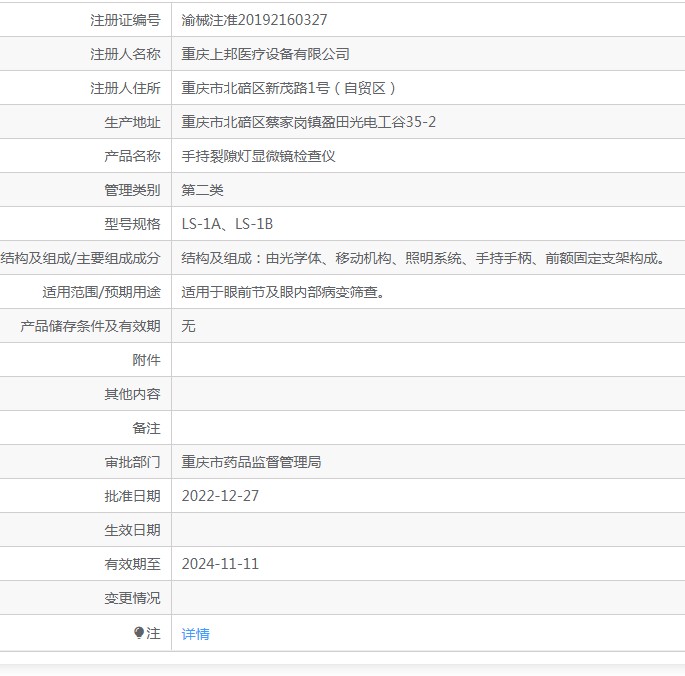Open the 详情 link
The height and width of the screenshot is (676, 685).
195,634
